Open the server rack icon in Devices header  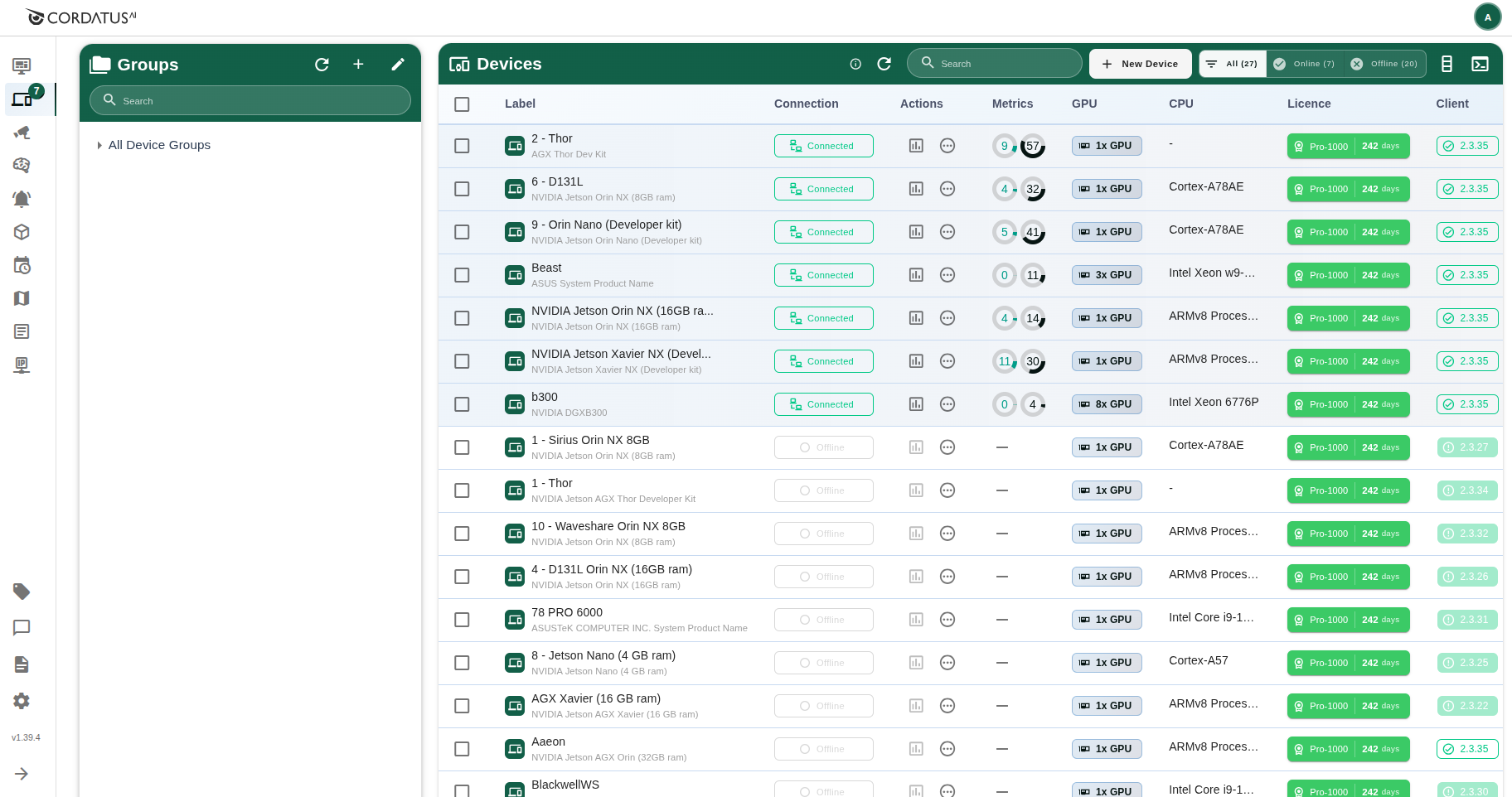tap(1447, 64)
